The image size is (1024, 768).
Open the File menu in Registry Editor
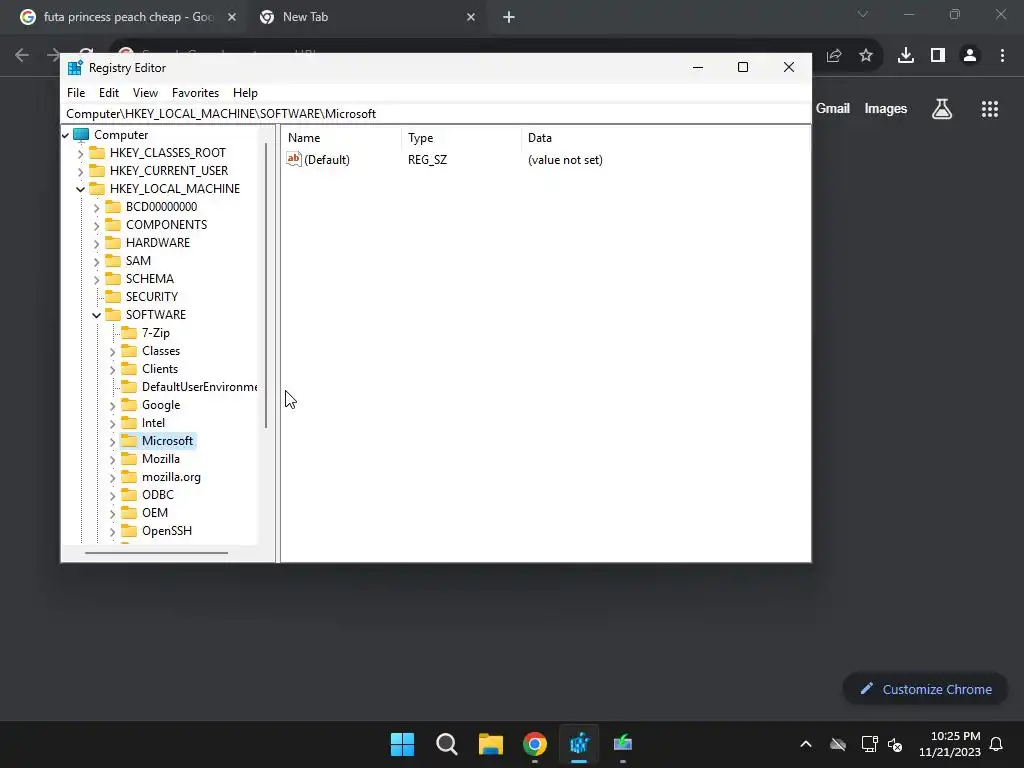tap(76, 93)
